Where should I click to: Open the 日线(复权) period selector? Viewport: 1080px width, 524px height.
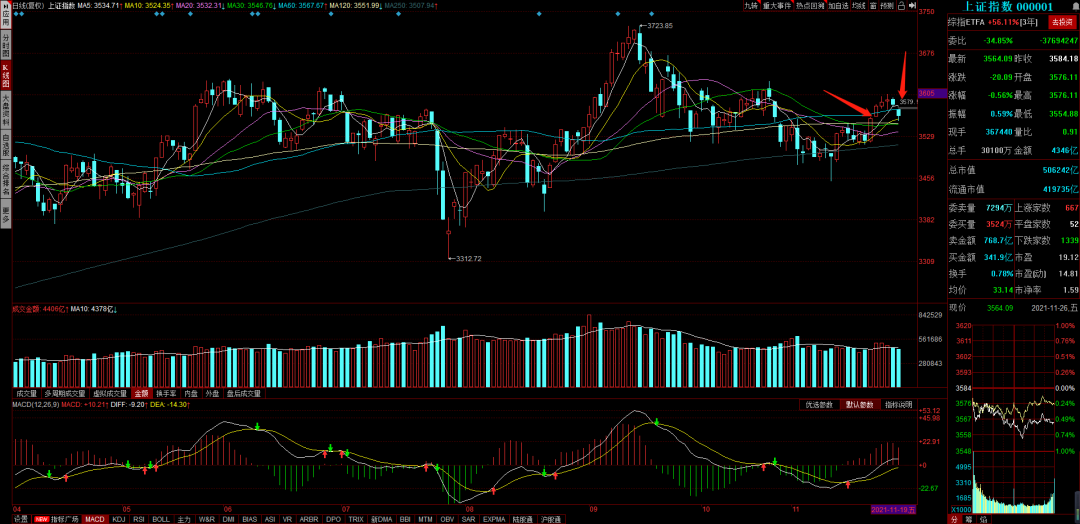28,6
